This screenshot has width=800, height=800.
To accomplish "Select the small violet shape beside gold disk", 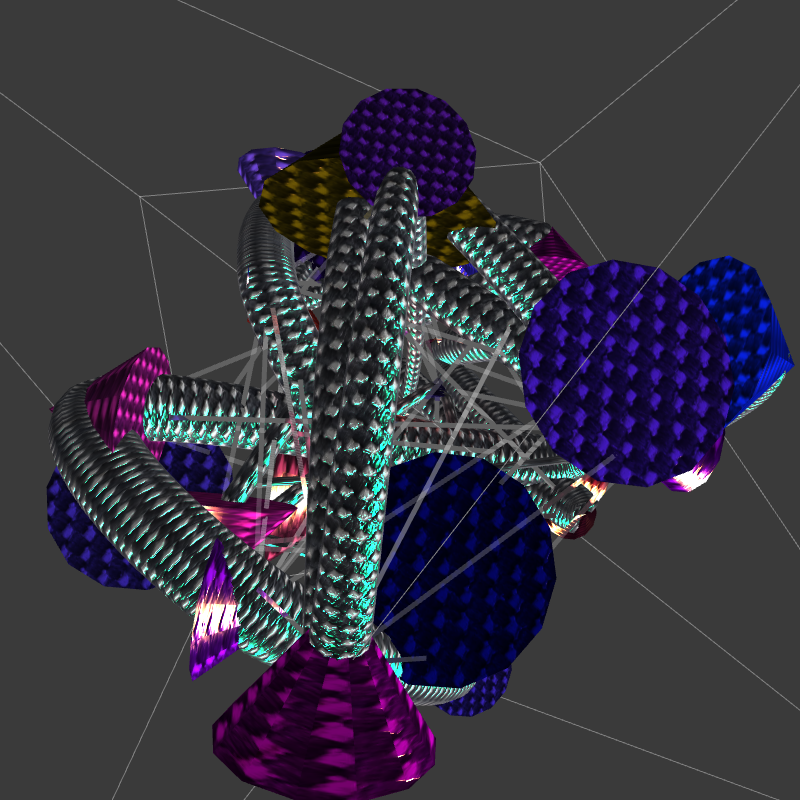I will [x=258, y=165].
